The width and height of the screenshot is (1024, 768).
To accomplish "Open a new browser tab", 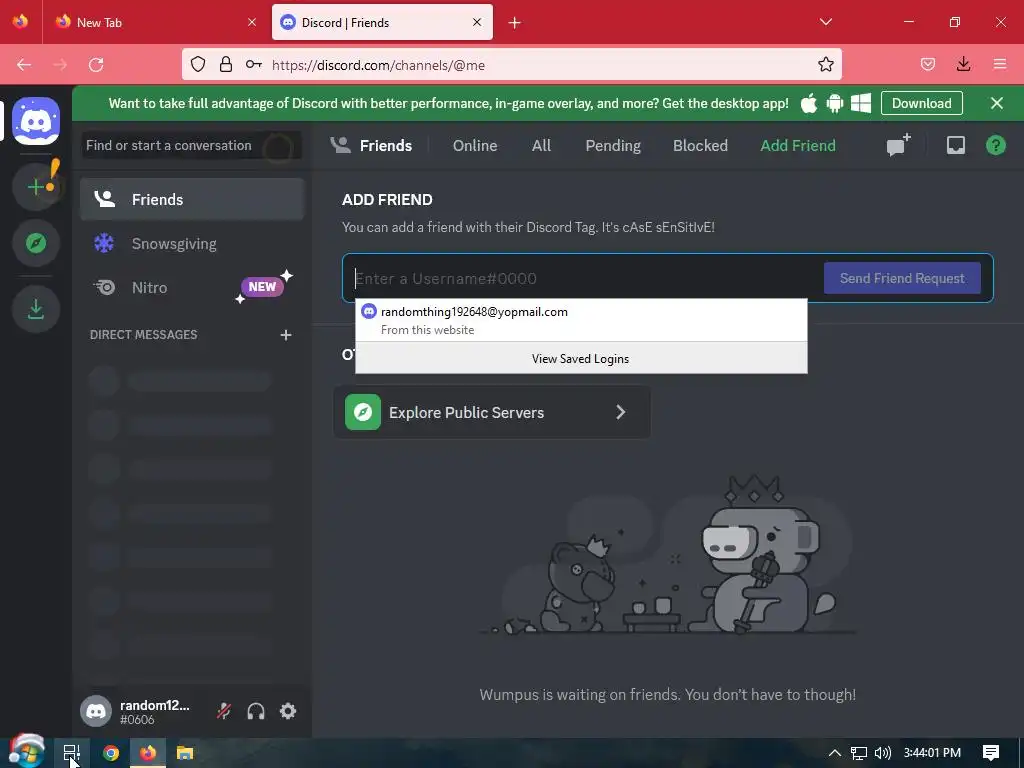I will pos(515,23).
